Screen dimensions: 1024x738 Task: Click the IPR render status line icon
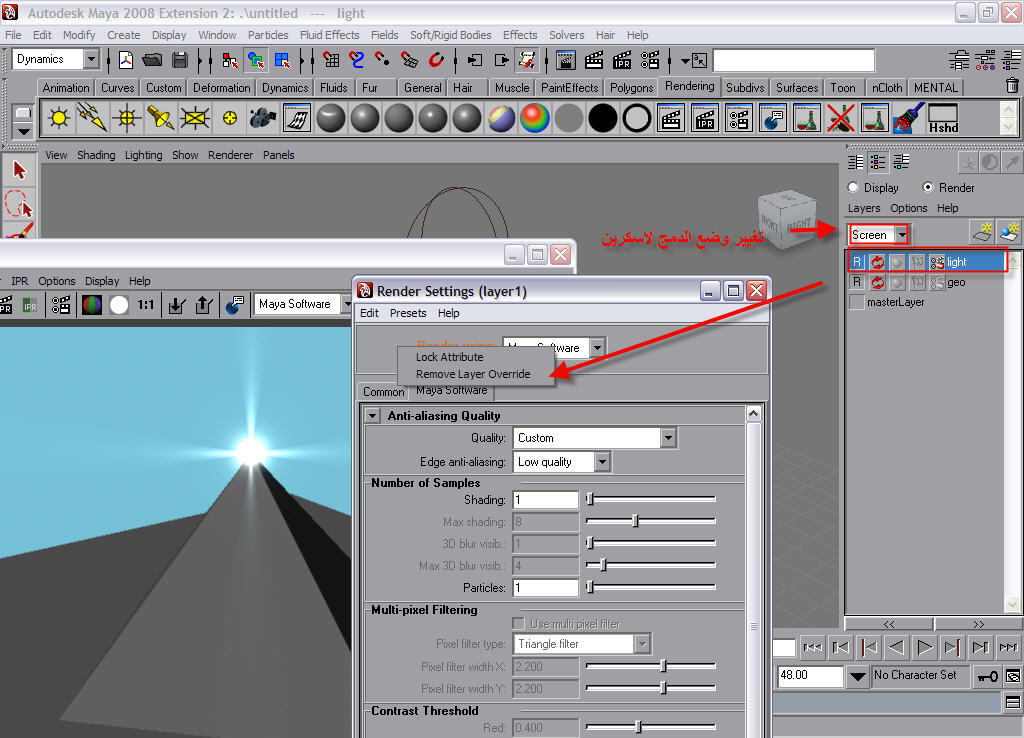[622, 60]
